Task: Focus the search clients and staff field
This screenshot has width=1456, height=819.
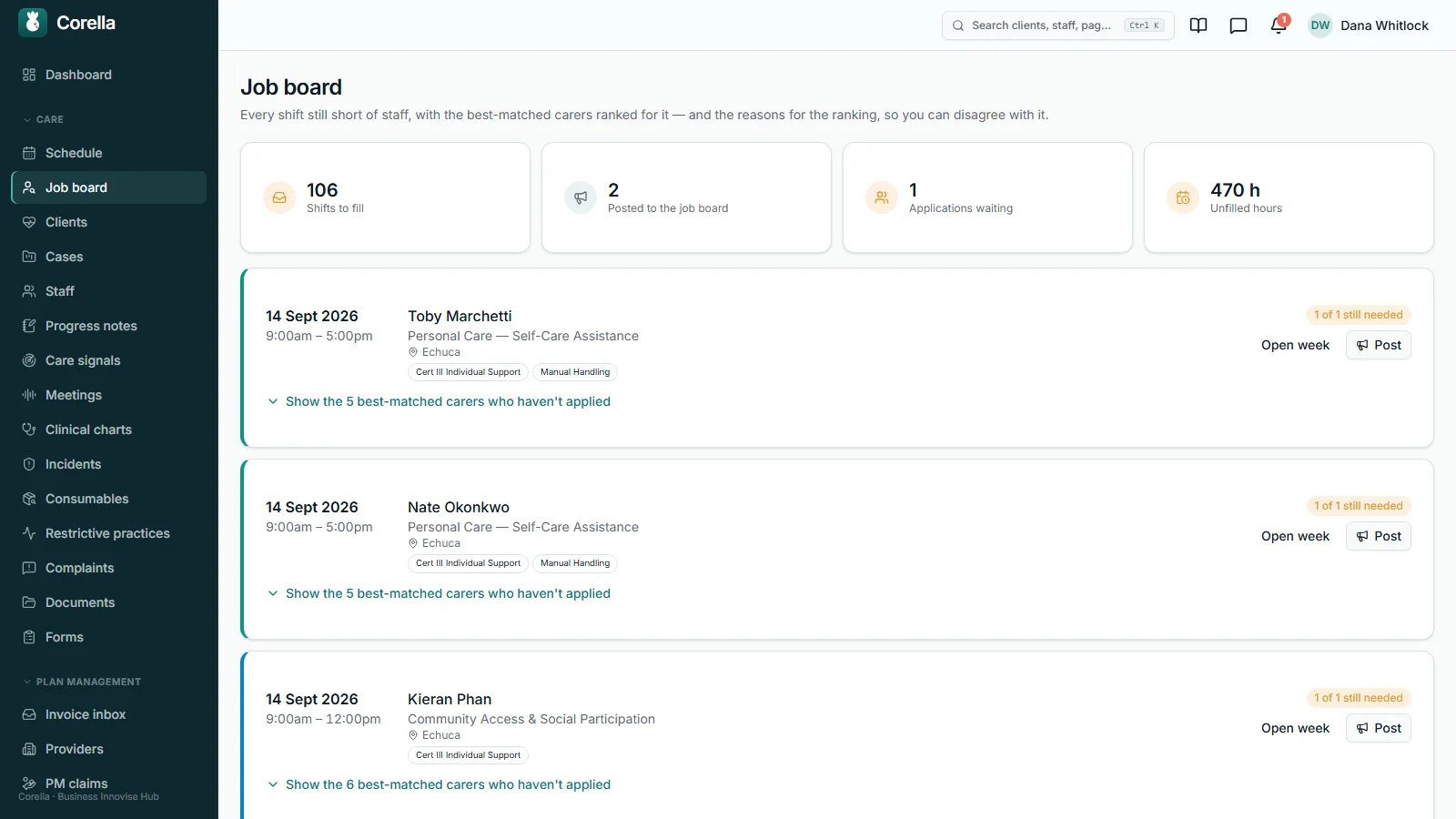Action: click(x=1058, y=25)
